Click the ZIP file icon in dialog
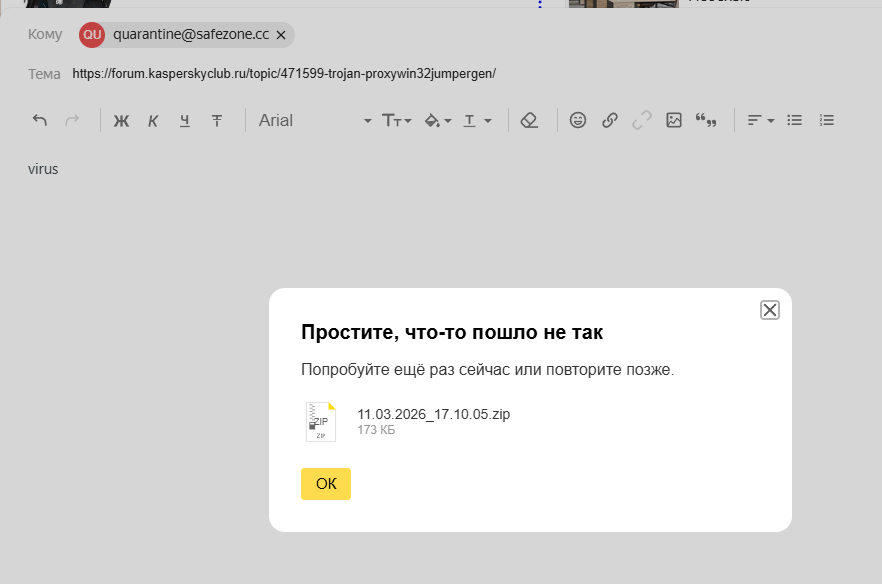882x584 pixels. (x=321, y=422)
